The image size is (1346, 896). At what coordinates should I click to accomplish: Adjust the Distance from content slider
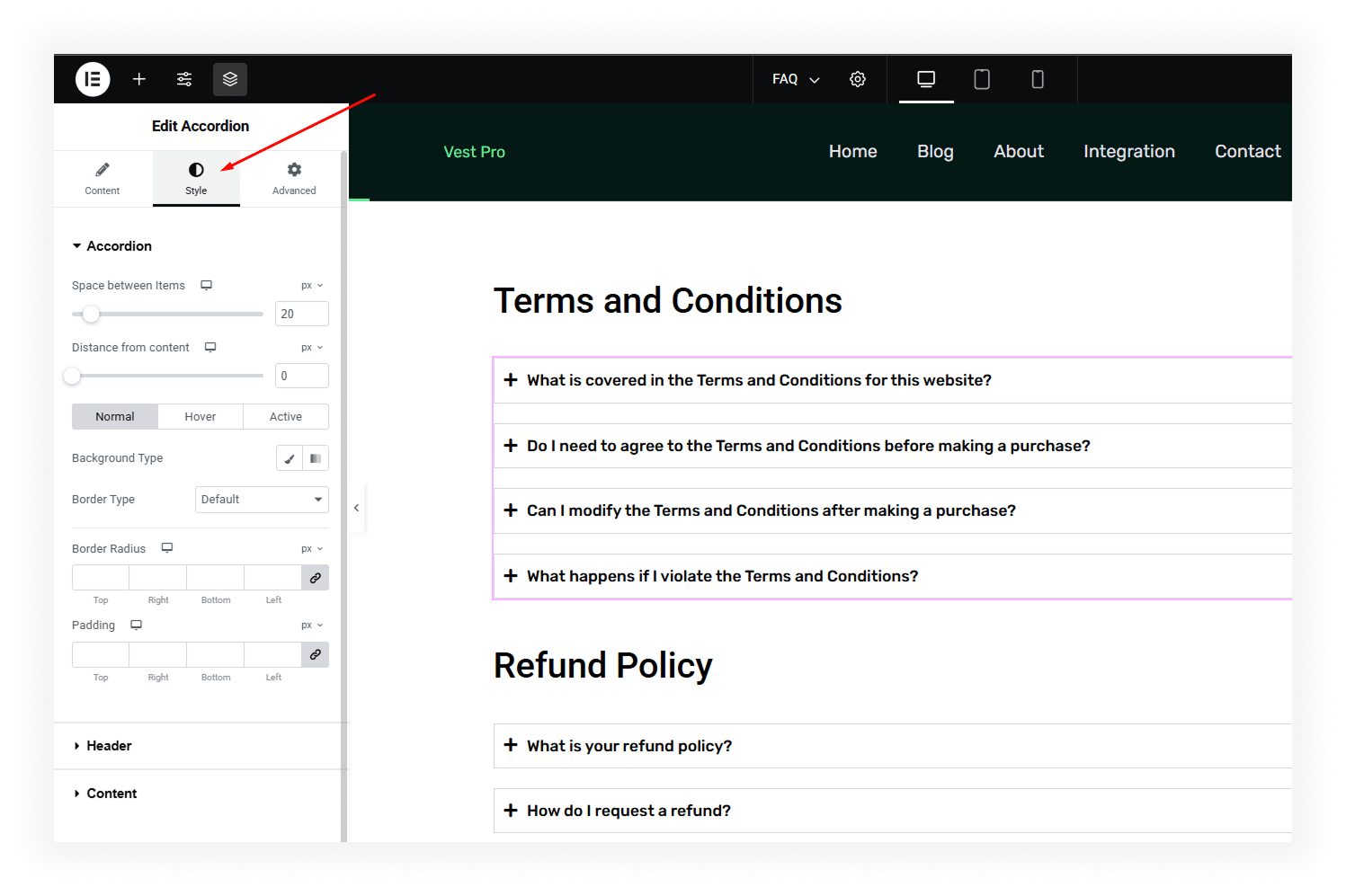pyautogui.click(x=73, y=376)
